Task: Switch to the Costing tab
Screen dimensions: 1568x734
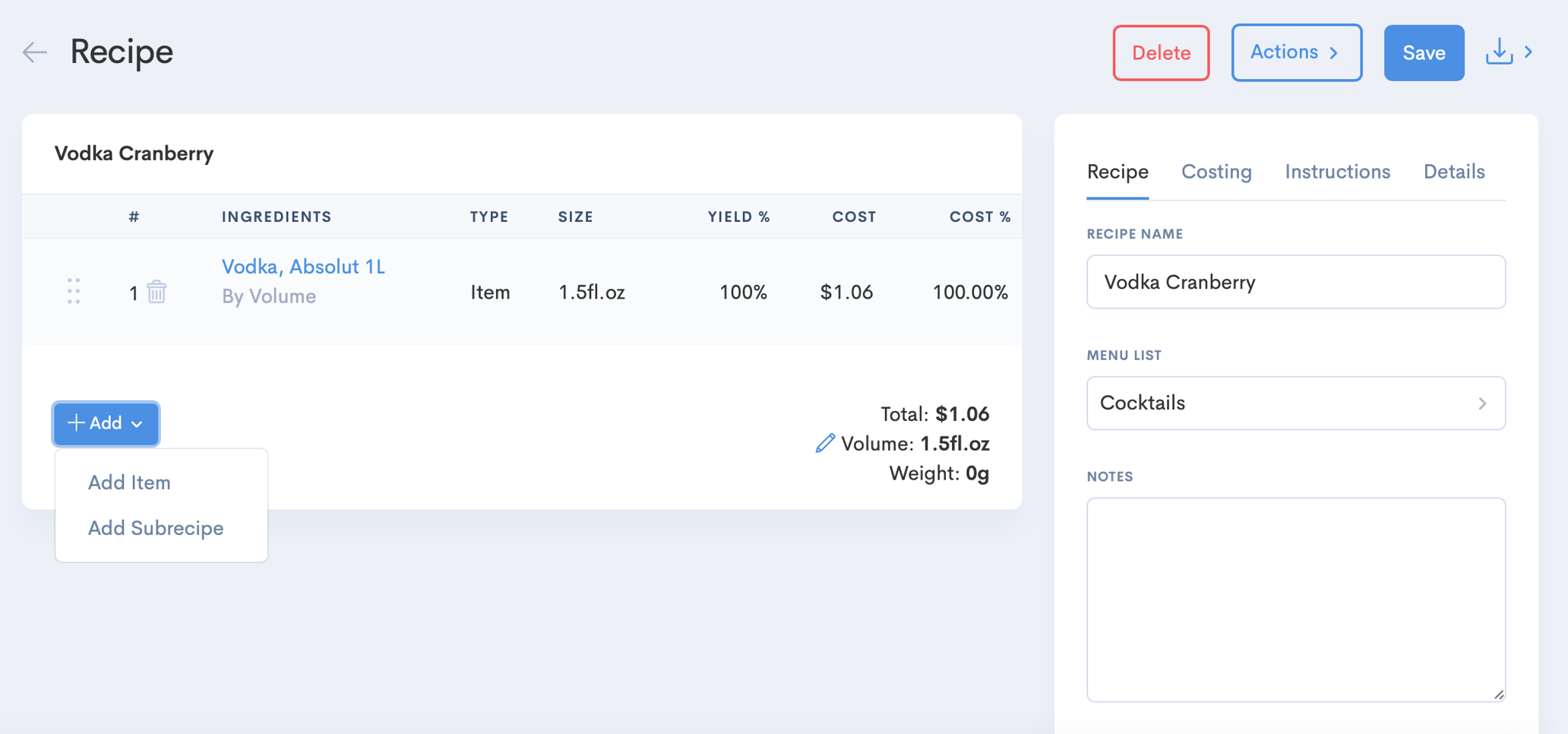Action: [x=1216, y=172]
